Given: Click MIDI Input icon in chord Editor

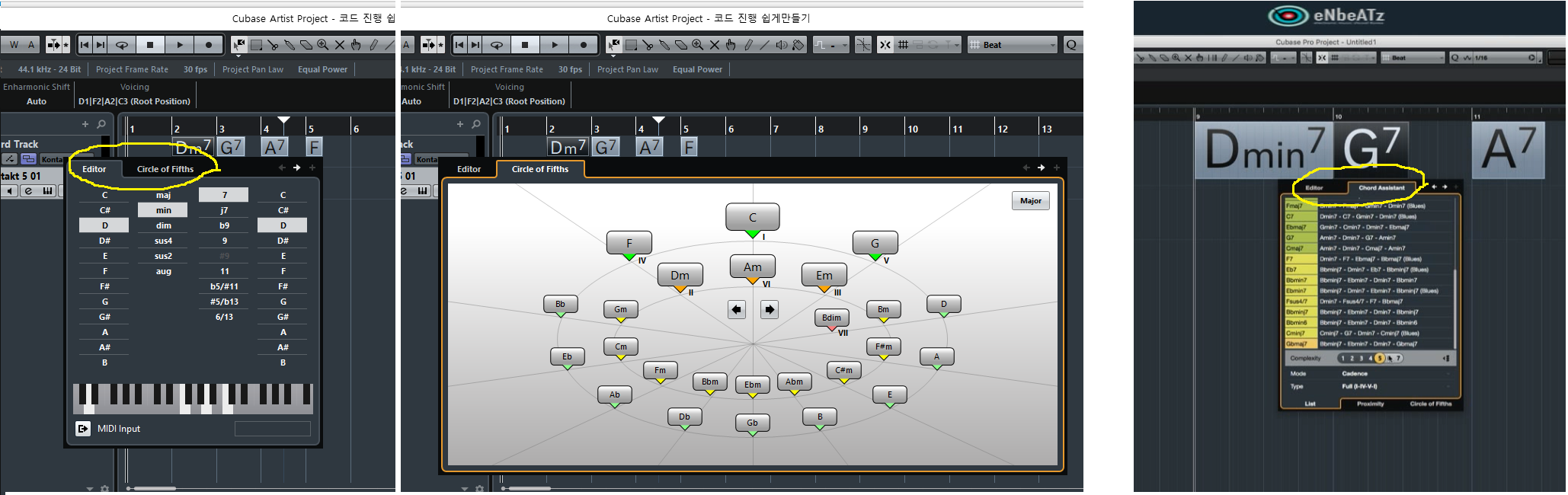Looking at the screenshot, I should click(x=83, y=429).
